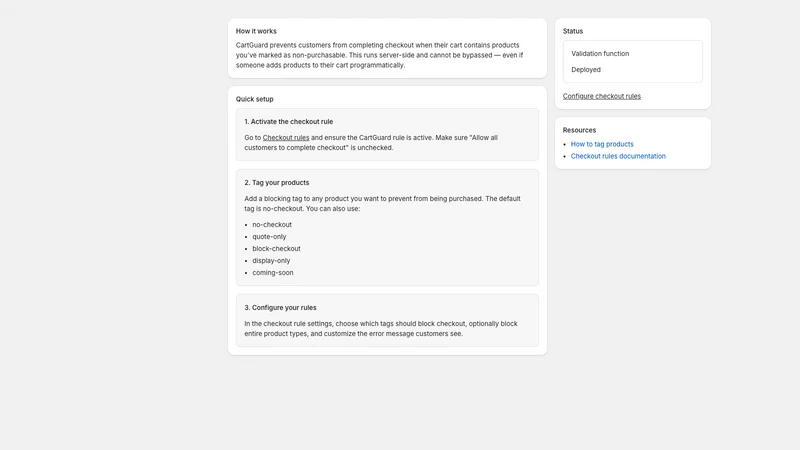Open the Checkout rules link in step 1
800x450 pixels.
coord(286,138)
